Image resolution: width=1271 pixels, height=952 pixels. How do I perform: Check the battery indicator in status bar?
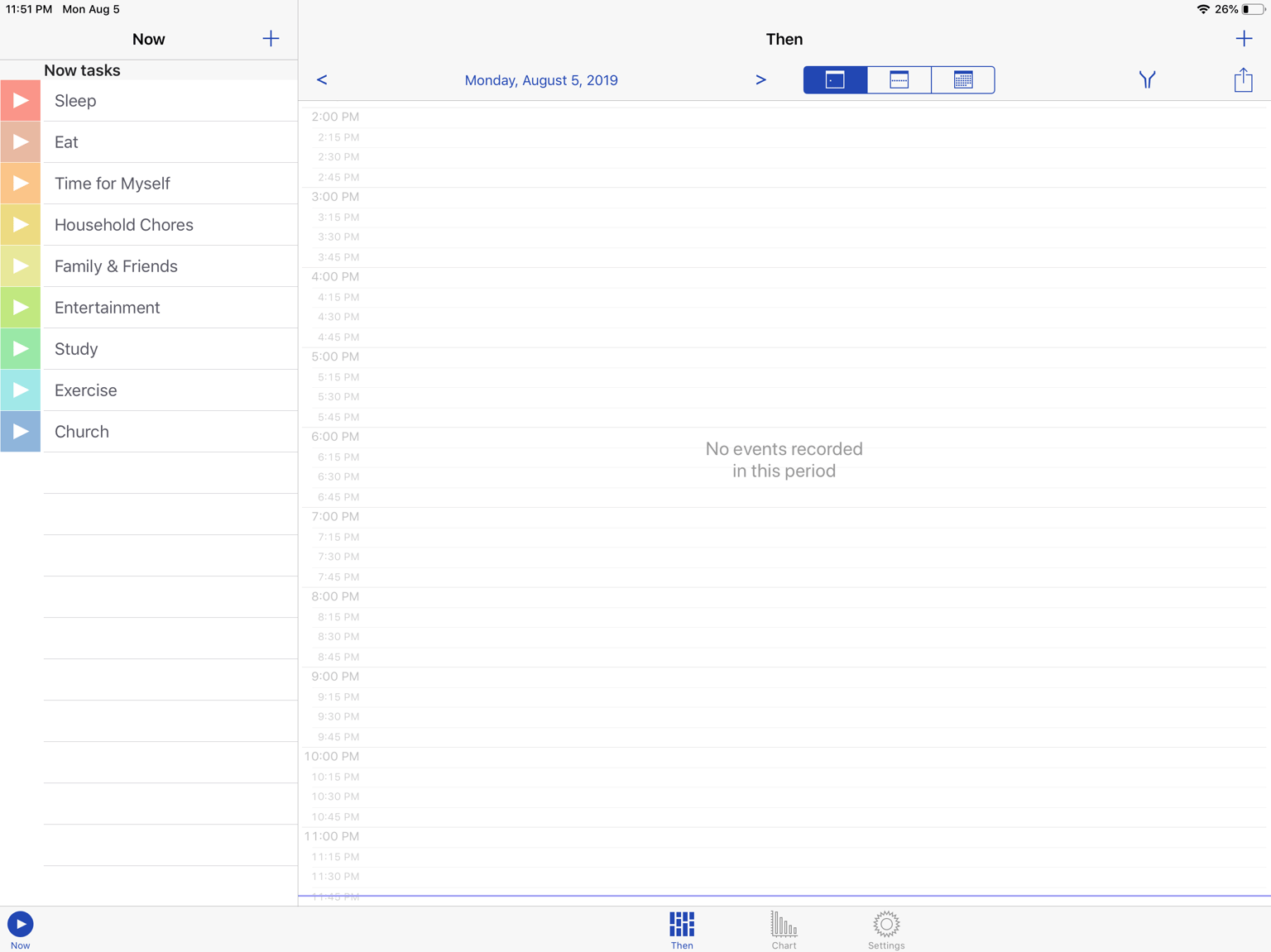tap(1253, 9)
